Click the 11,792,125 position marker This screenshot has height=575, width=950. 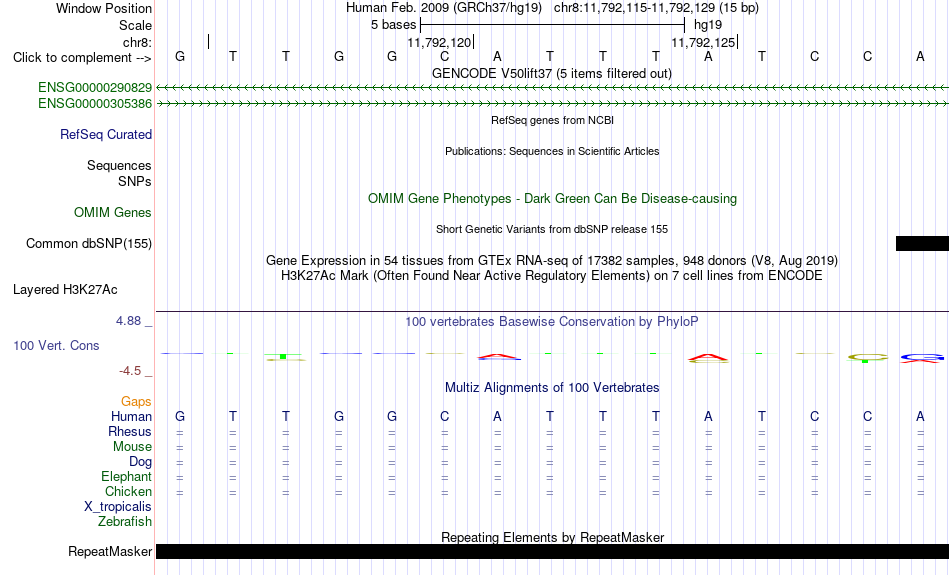click(704, 42)
